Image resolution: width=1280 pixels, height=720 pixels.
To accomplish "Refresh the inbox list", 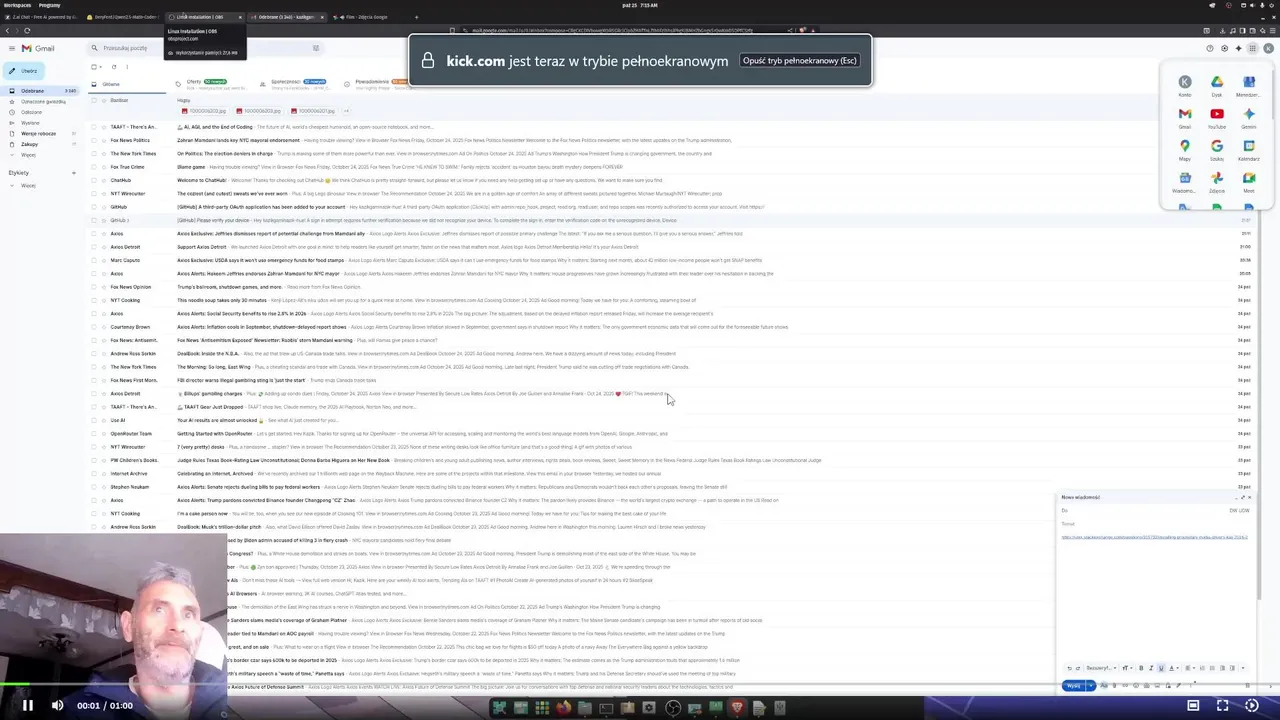I will pyautogui.click(x=114, y=67).
